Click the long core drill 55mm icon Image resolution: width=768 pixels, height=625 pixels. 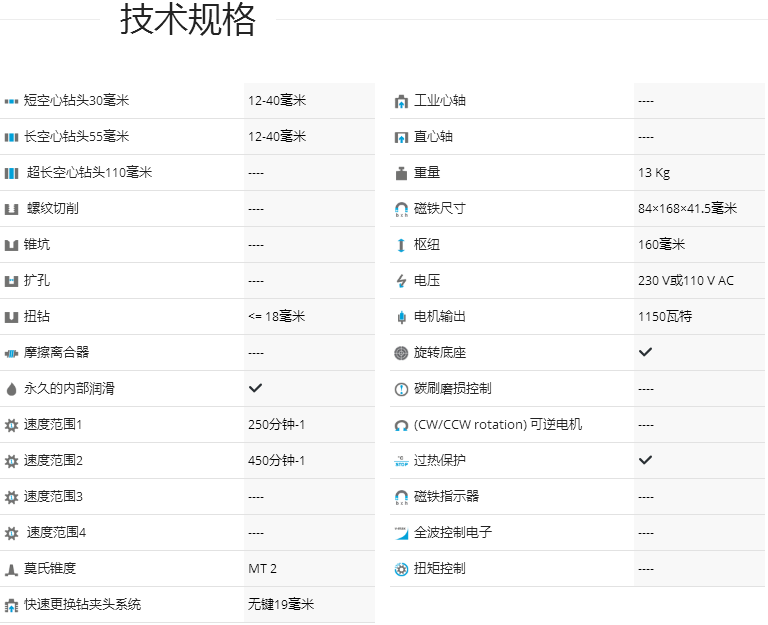12,137
